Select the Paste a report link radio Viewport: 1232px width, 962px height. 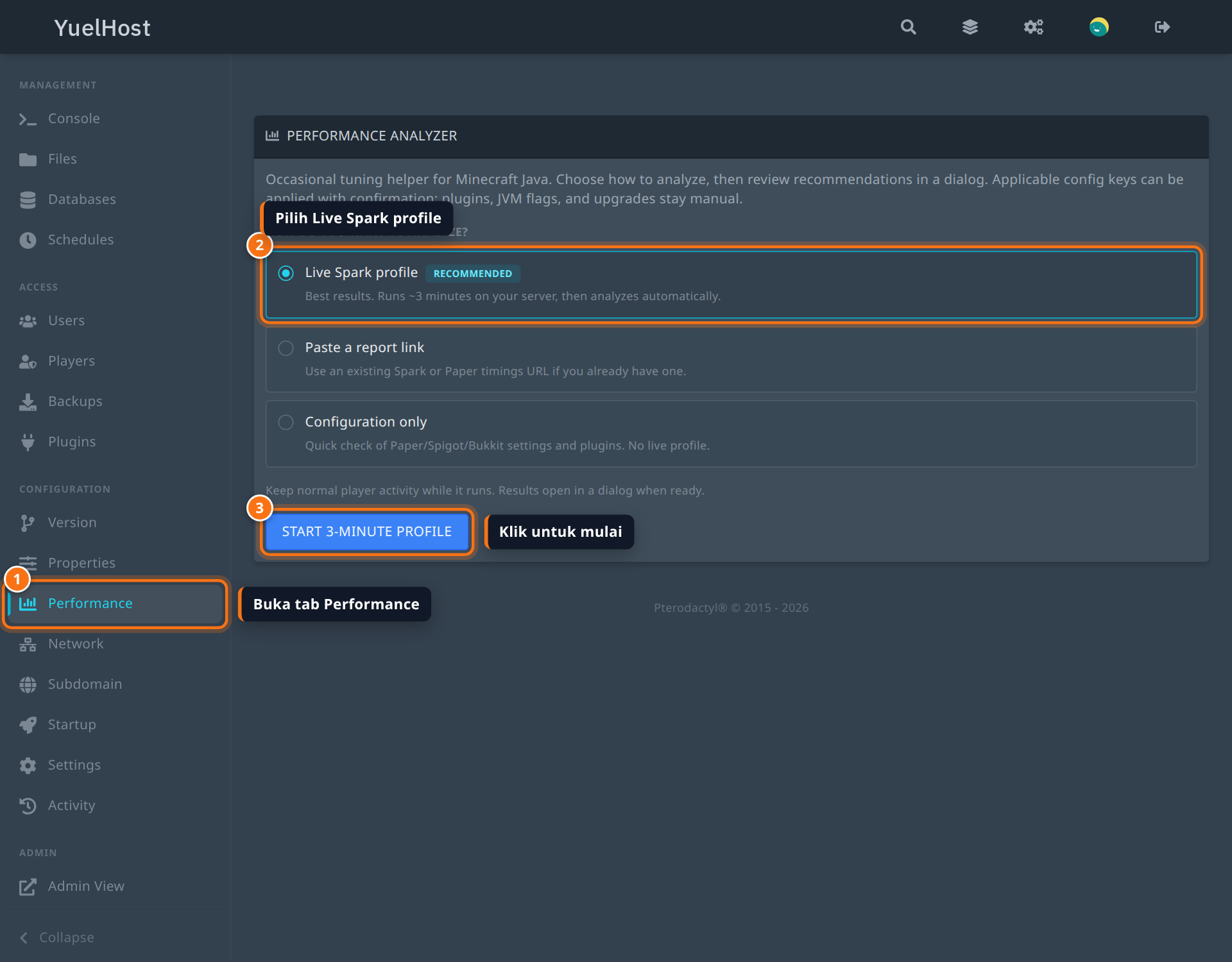pyautogui.click(x=286, y=348)
